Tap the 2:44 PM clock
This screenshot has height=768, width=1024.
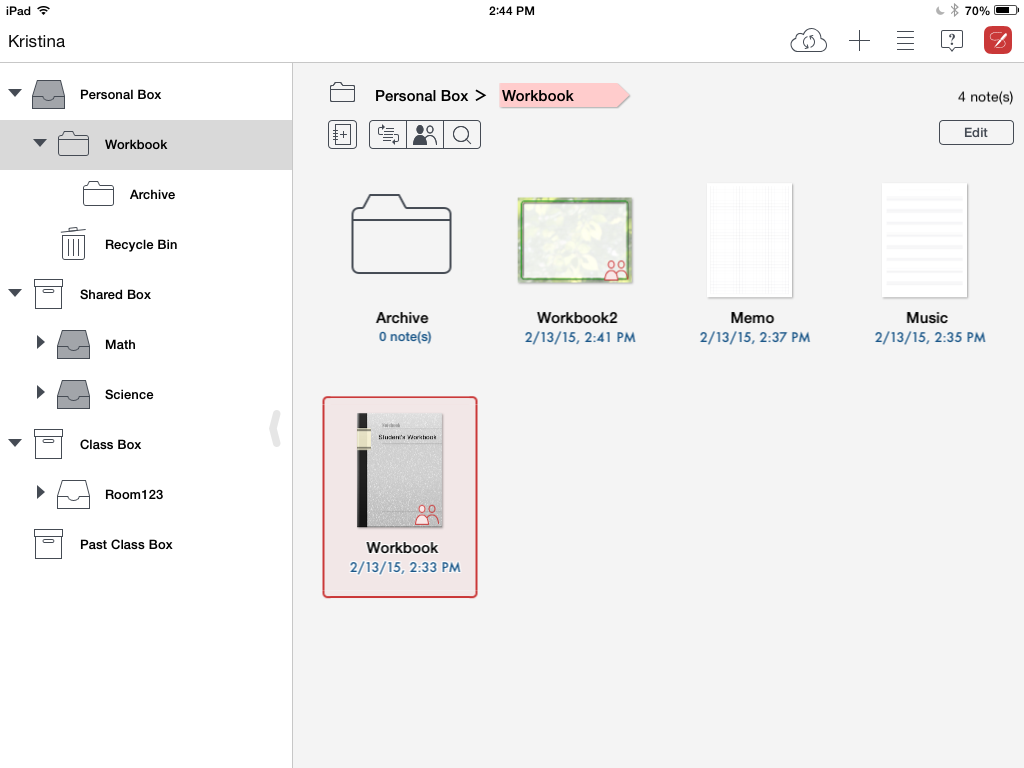[512, 10]
